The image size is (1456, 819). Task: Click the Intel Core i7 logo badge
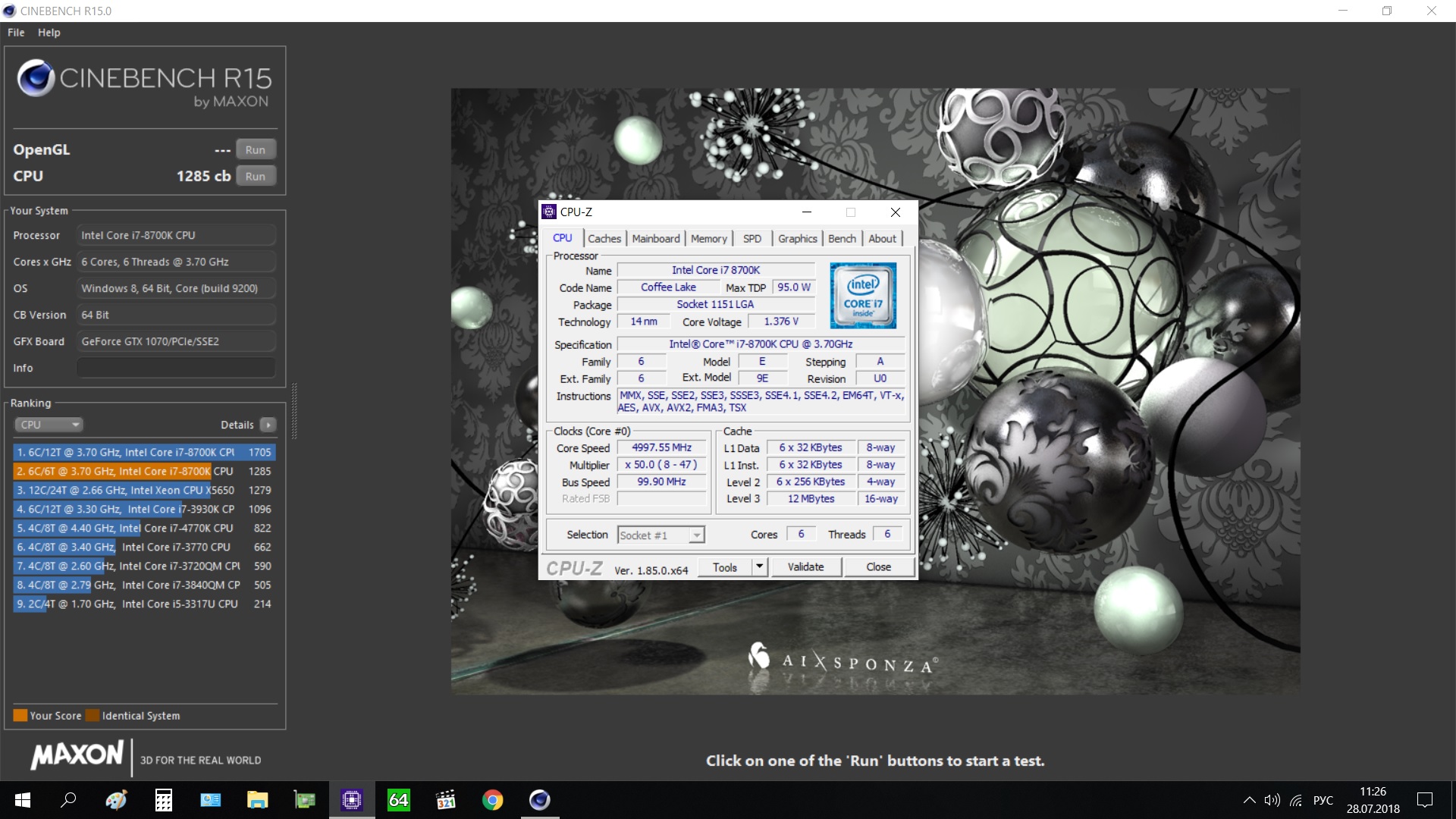(x=863, y=295)
